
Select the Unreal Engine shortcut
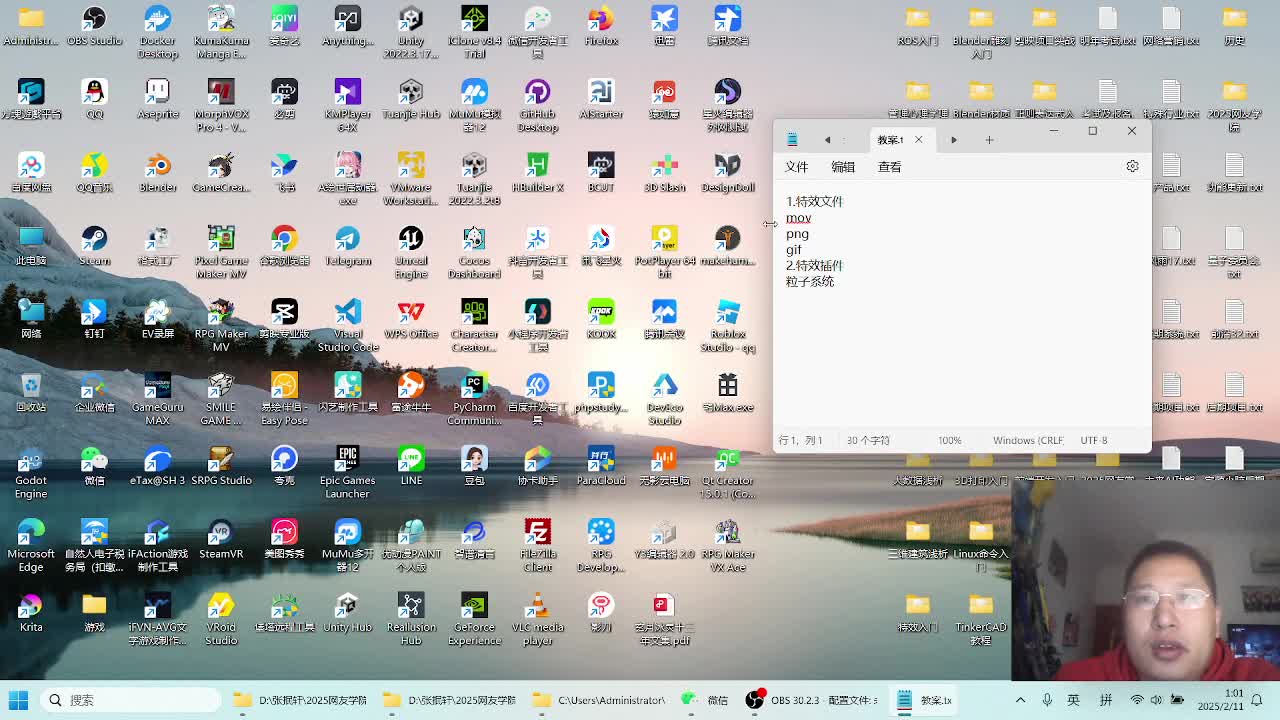411,252
